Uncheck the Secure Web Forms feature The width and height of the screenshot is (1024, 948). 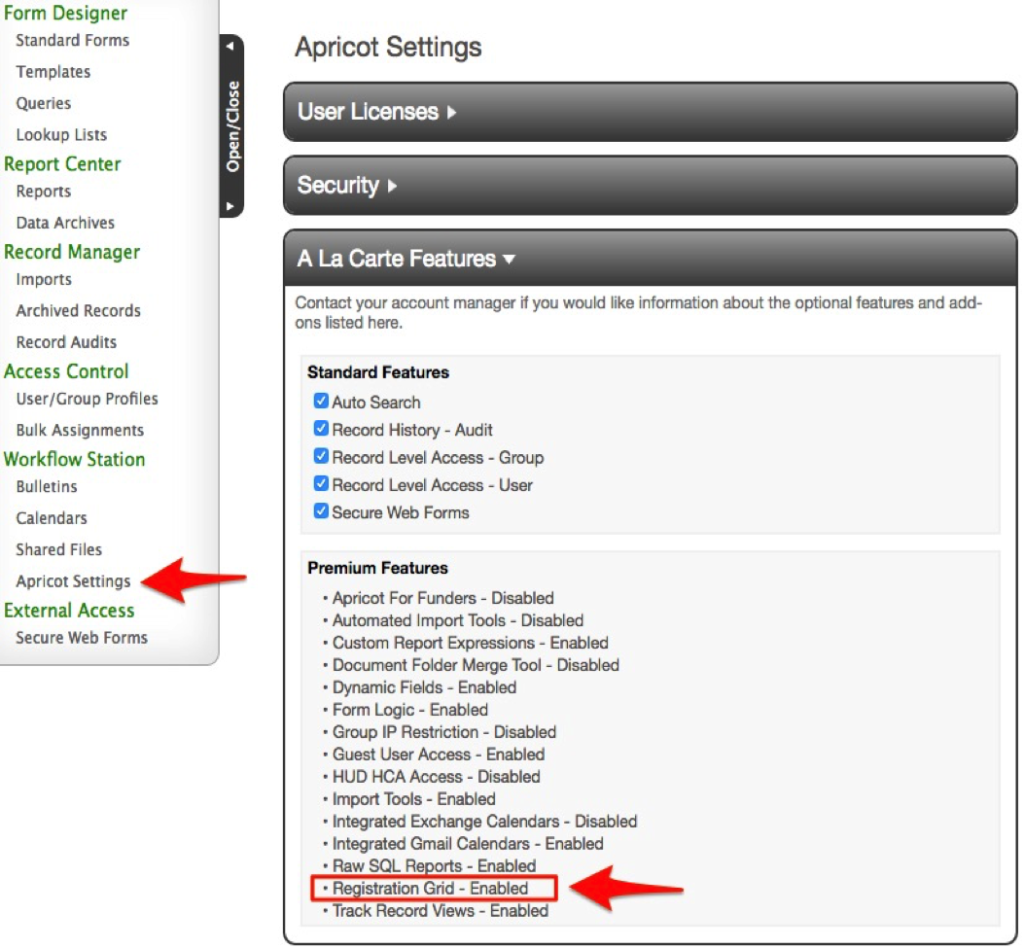321,512
